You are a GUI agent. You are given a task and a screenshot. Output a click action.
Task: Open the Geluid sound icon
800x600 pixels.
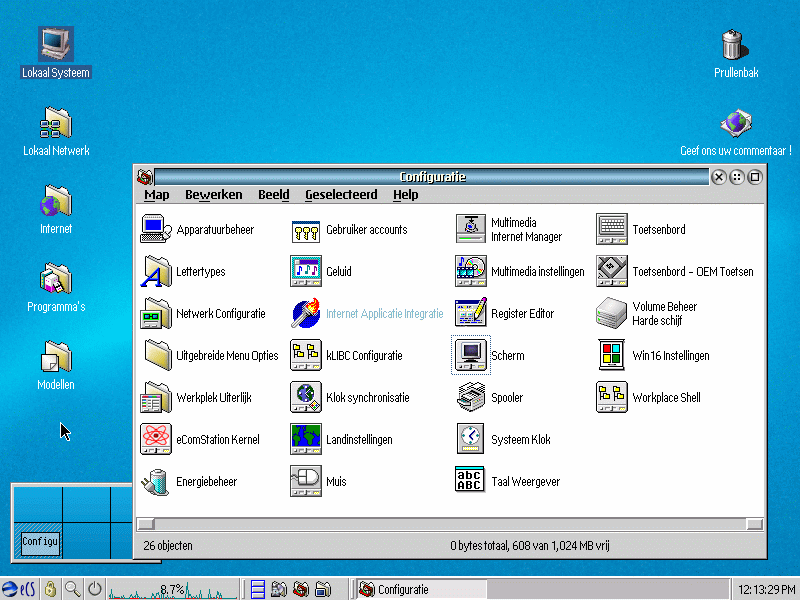(306, 271)
